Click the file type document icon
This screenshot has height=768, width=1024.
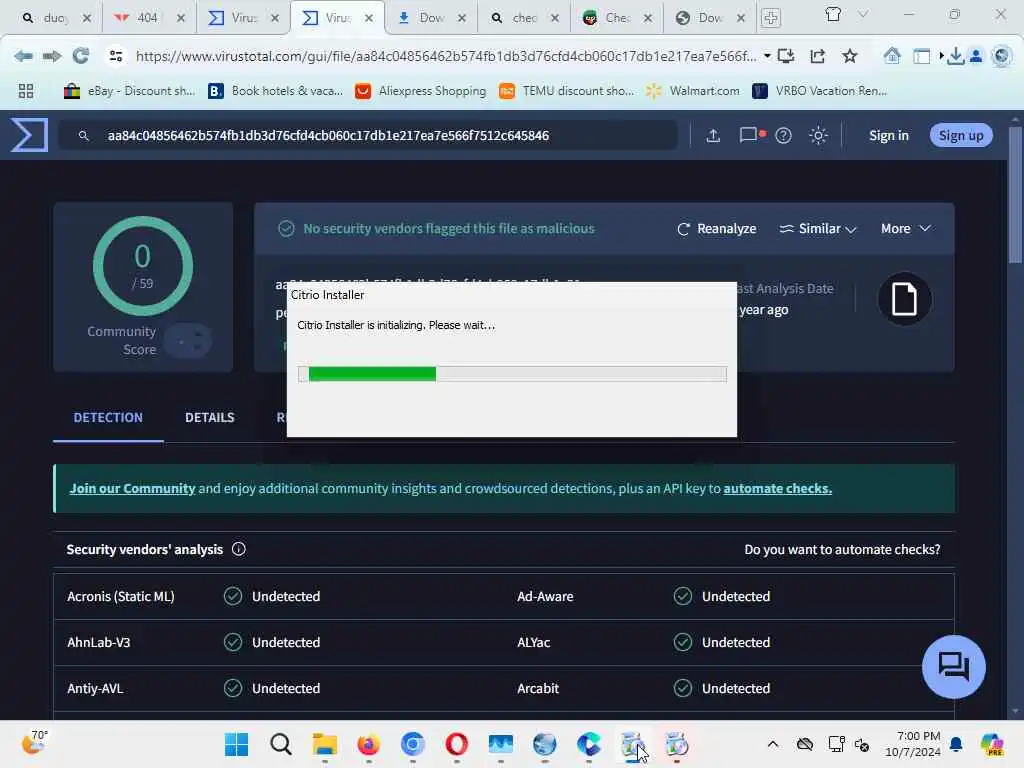coord(904,299)
